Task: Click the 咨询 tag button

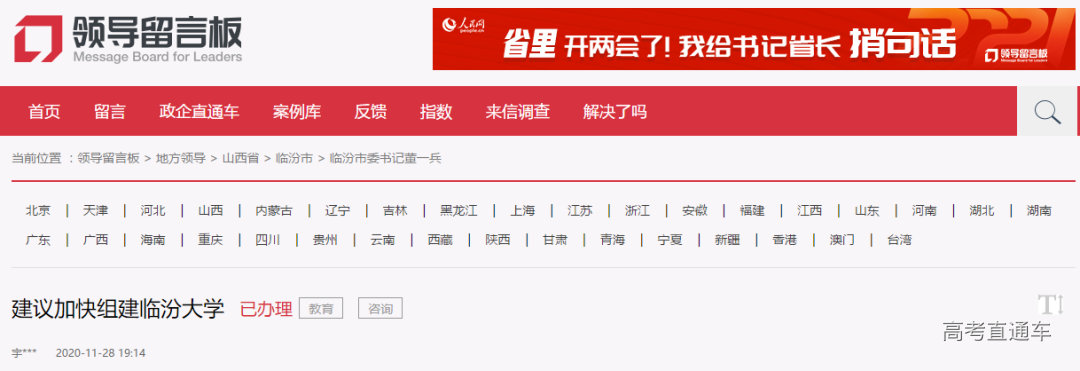Action: click(380, 309)
